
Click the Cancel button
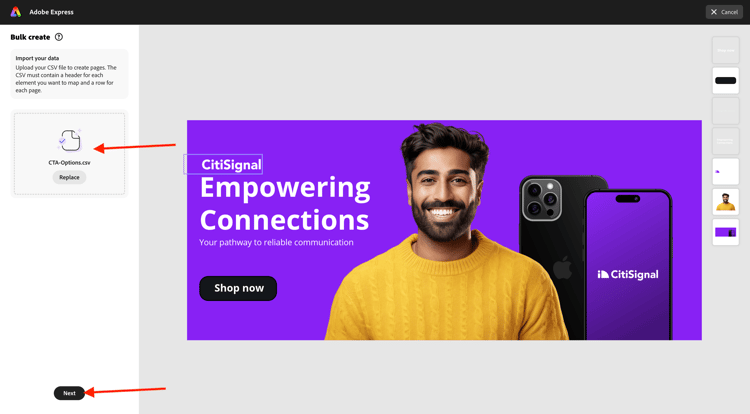tap(724, 12)
